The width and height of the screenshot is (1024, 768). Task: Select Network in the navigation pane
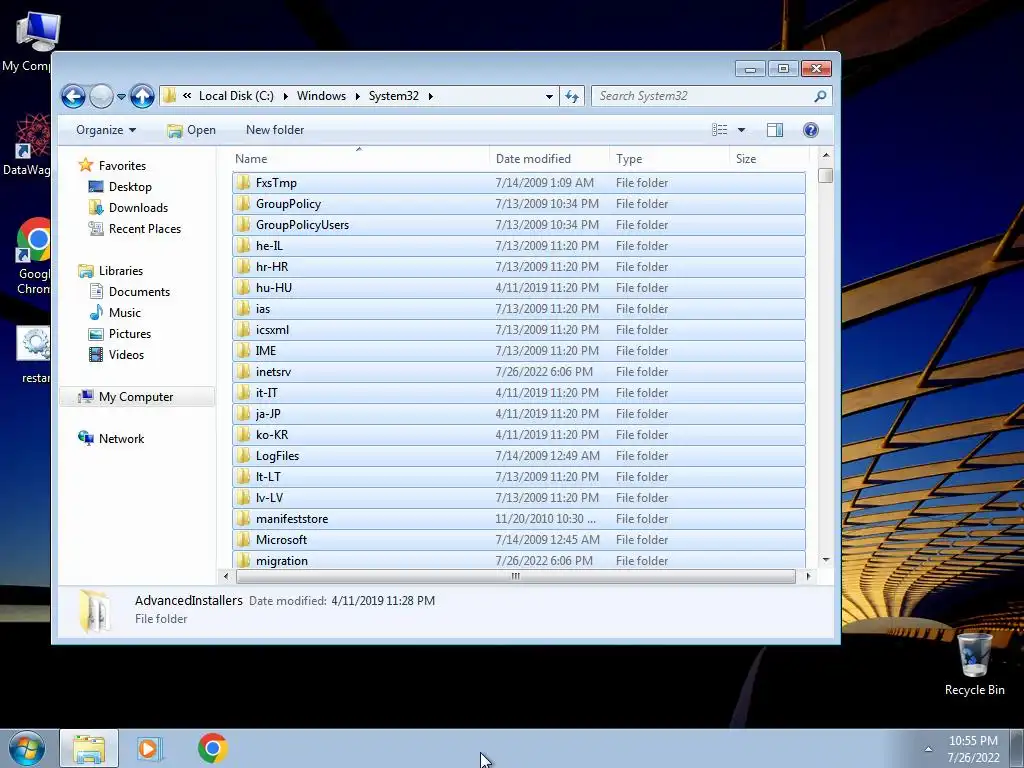(x=121, y=439)
